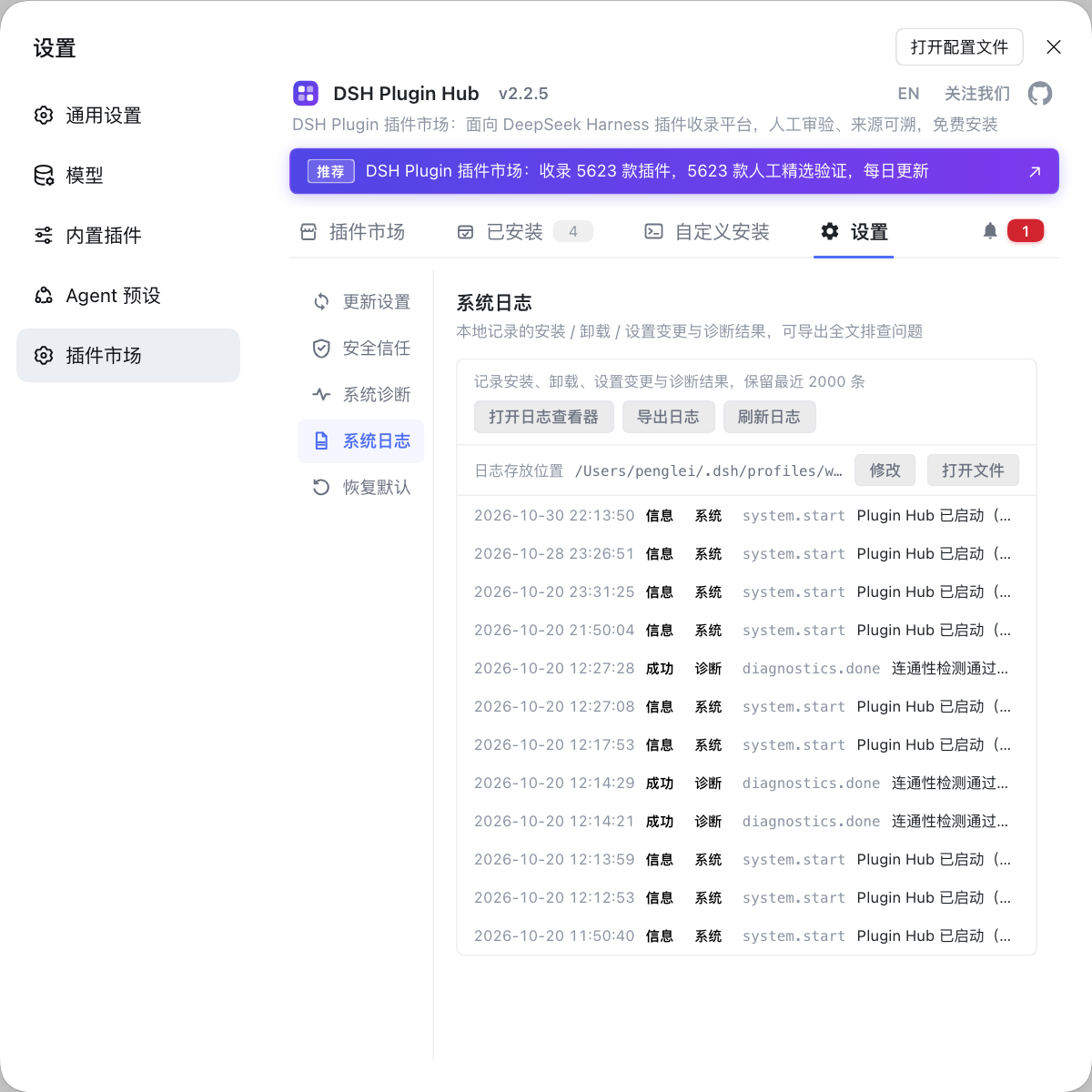
Task: Click 修改 next to log path
Action: pyautogui.click(x=885, y=470)
